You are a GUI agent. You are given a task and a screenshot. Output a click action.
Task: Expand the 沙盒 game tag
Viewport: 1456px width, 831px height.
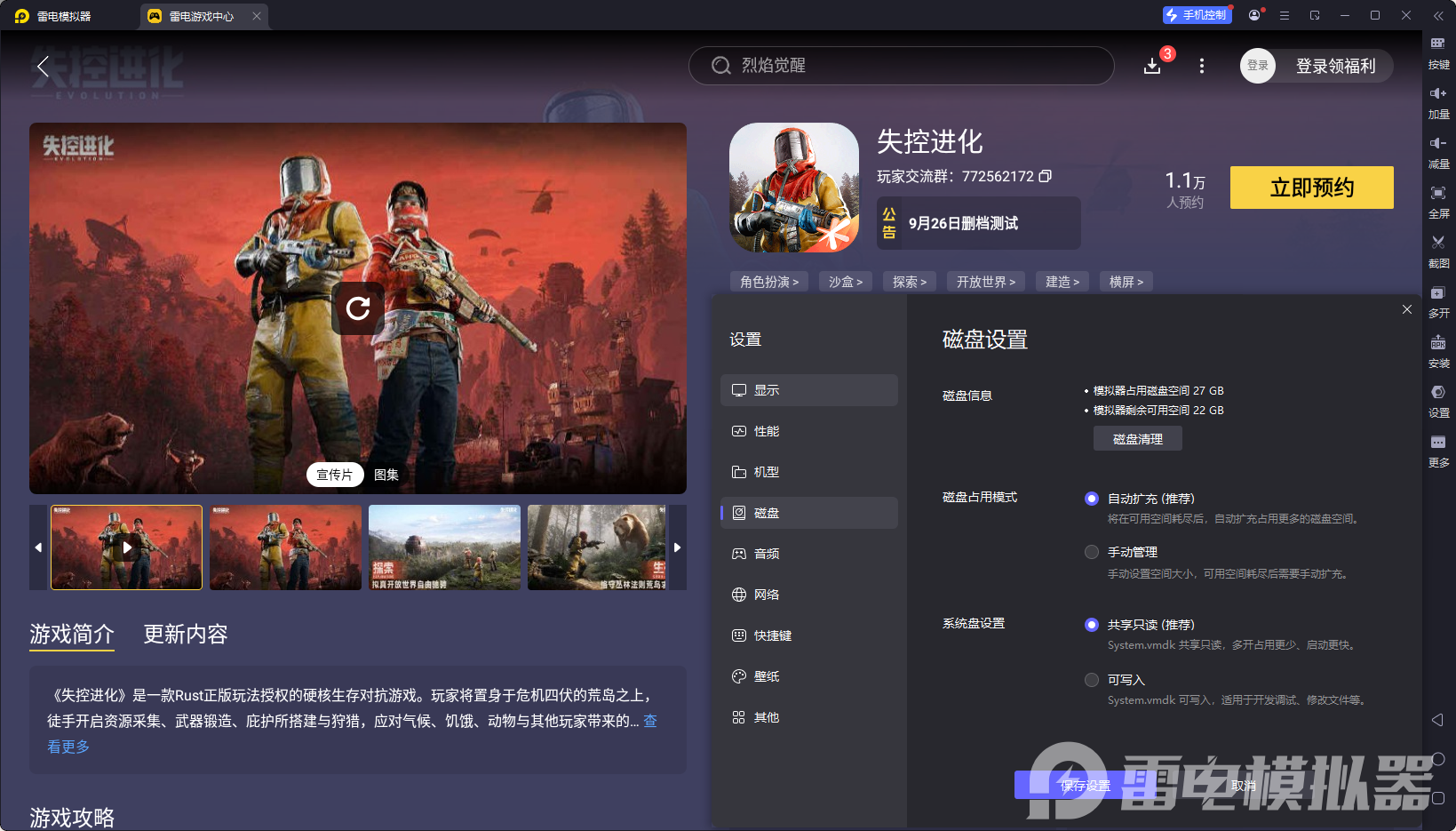(x=845, y=281)
